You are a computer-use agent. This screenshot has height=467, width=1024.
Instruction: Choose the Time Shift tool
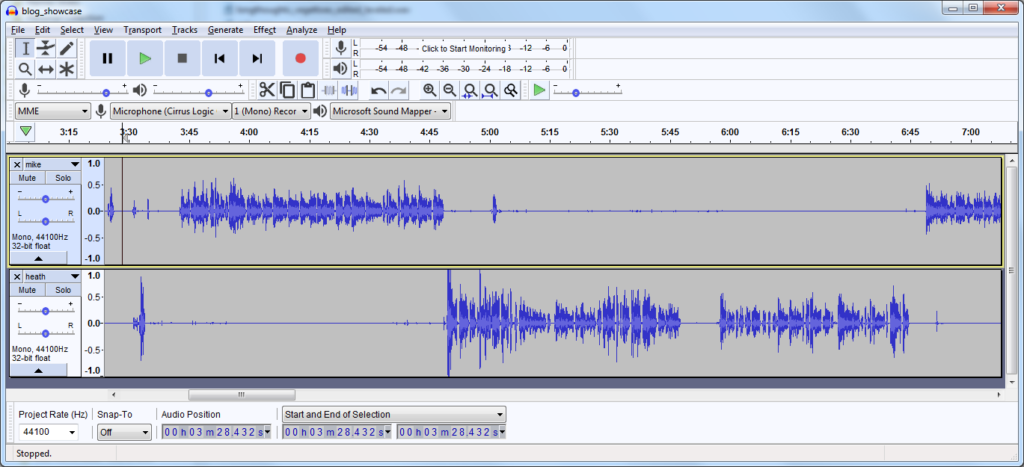click(46, 69)
